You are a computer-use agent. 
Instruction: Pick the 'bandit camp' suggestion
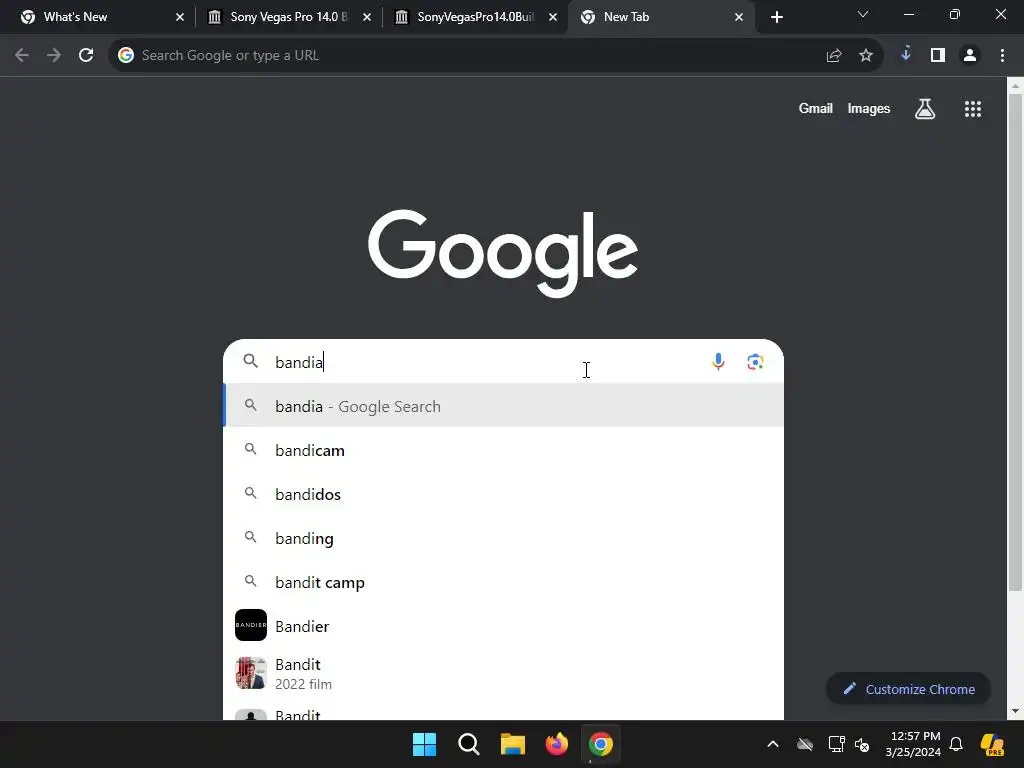click(x=504, y=582)
